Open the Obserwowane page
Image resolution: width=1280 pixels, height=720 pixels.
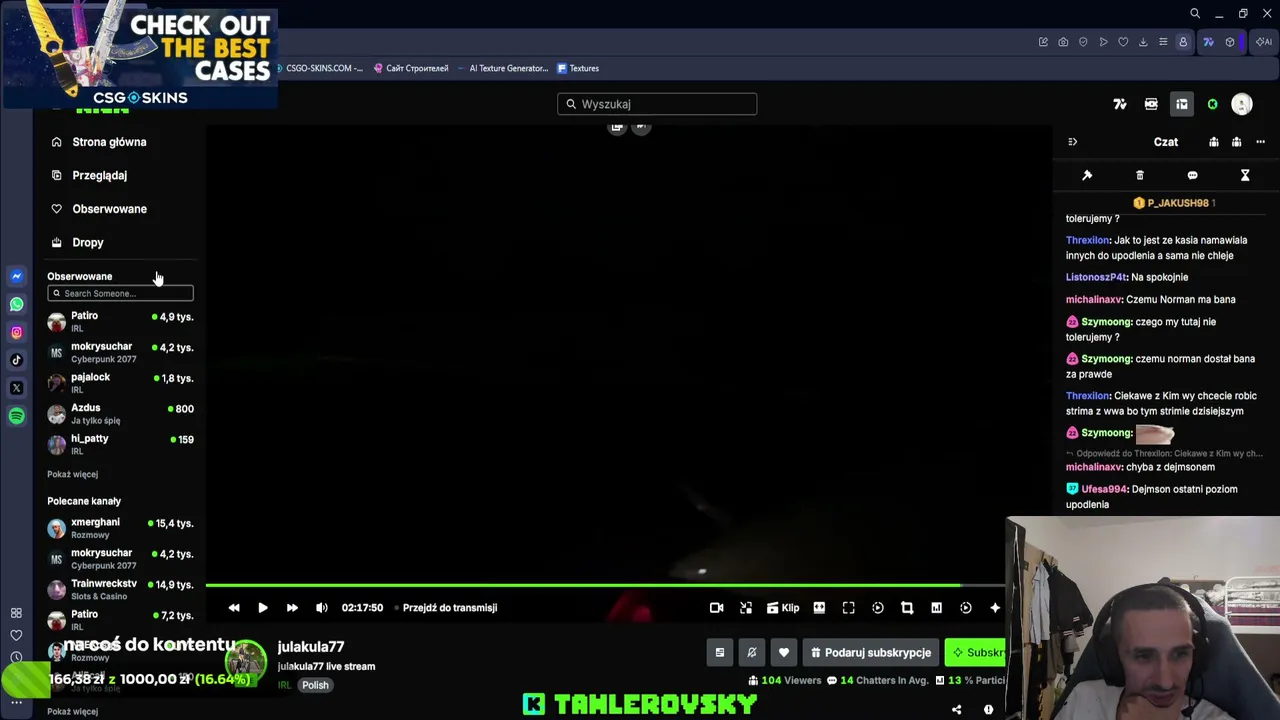(x=100, y=209)
